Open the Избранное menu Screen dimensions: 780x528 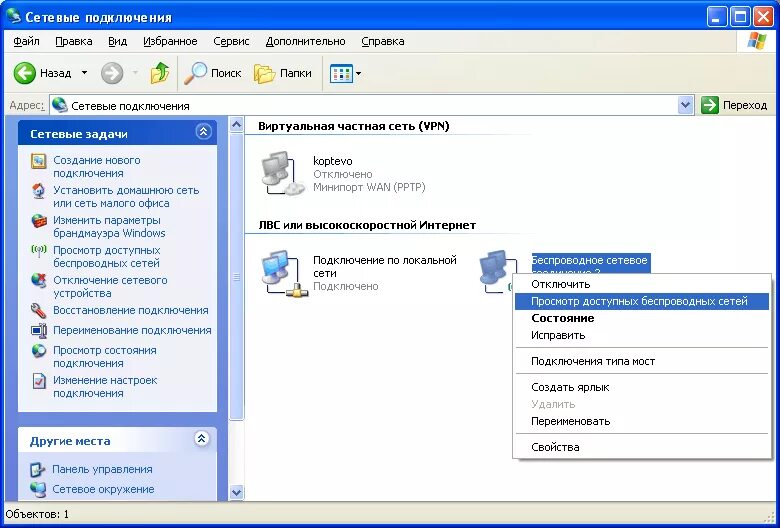click(170, 41)
